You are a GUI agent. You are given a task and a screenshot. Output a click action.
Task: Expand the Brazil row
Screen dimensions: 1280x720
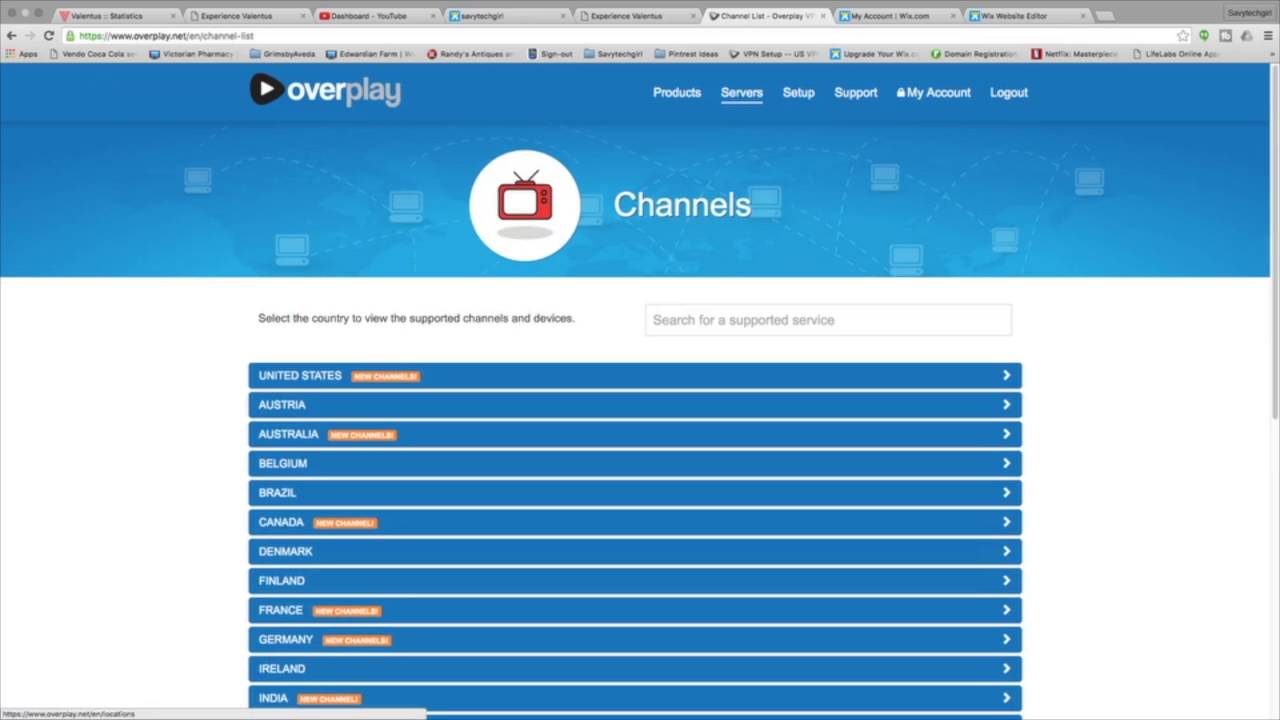[635, 492]
